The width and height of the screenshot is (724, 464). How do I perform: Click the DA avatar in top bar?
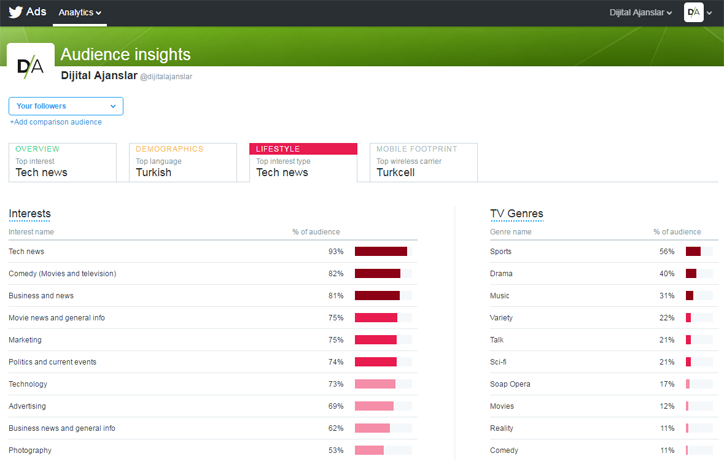(694, 12)
